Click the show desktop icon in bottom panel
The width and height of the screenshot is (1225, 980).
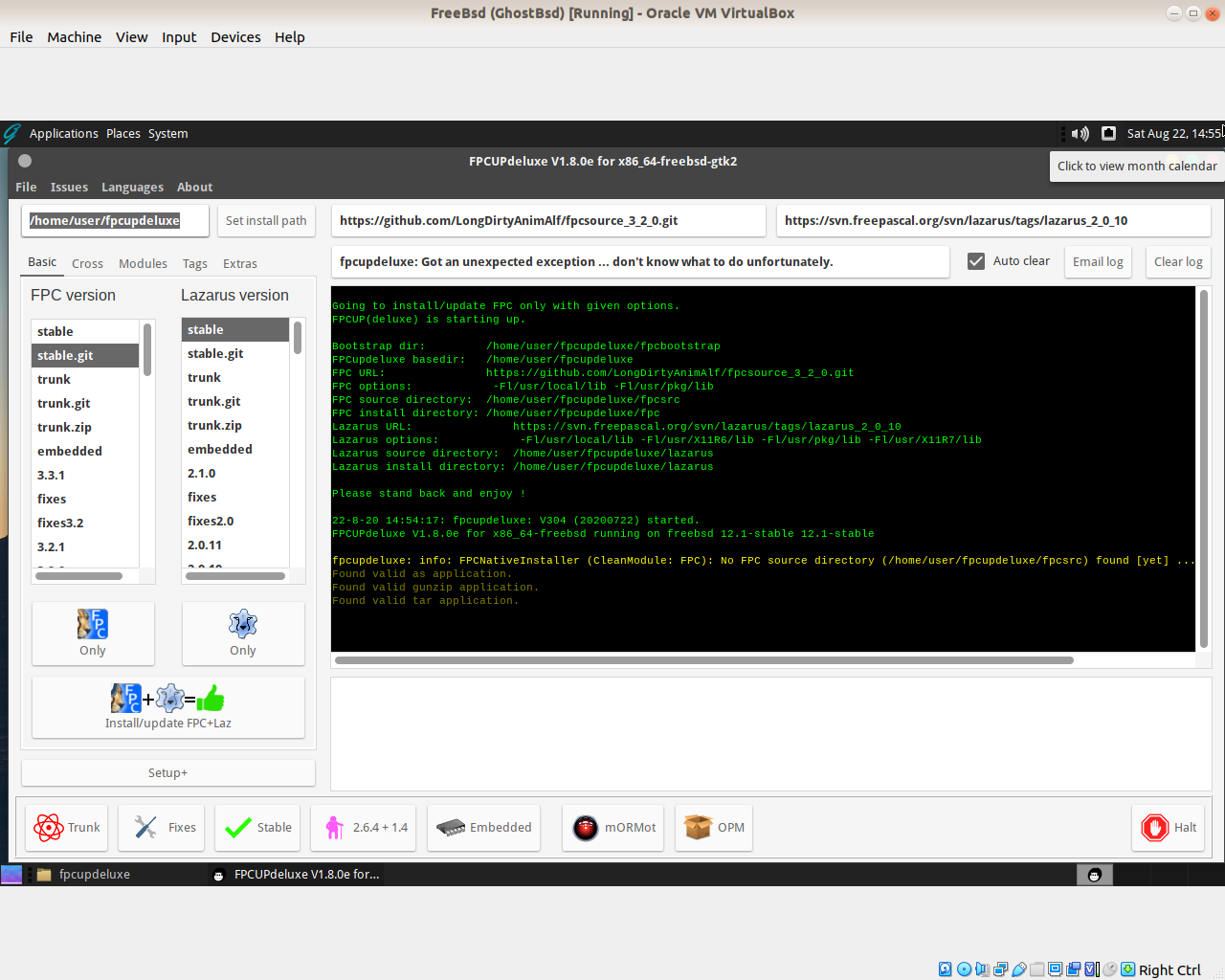(11, 875)
